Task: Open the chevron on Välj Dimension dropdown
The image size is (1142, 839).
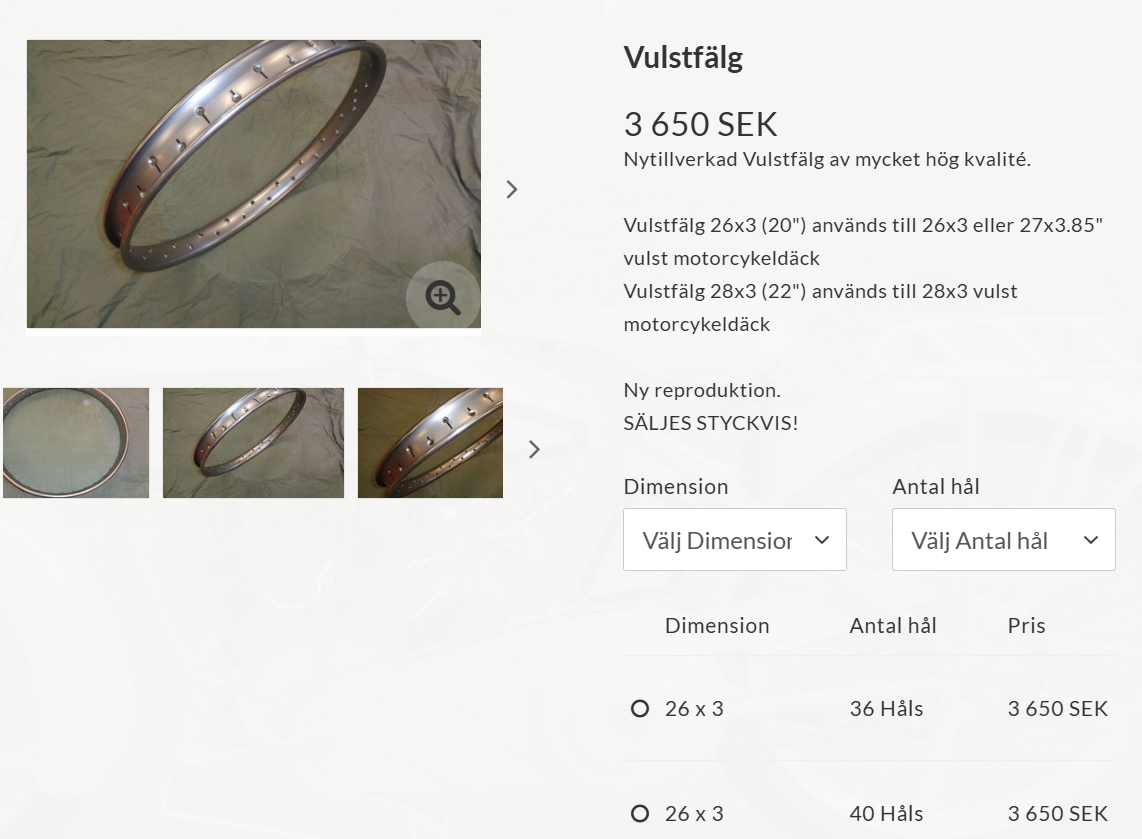Action: point(822,540)
